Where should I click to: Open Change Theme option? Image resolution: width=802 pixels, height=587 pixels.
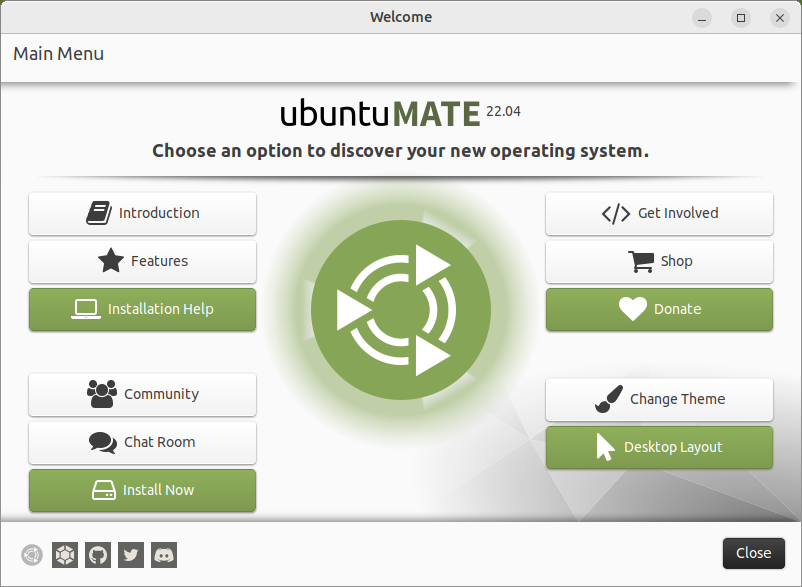pyautogui.click(x=659, y=399)
